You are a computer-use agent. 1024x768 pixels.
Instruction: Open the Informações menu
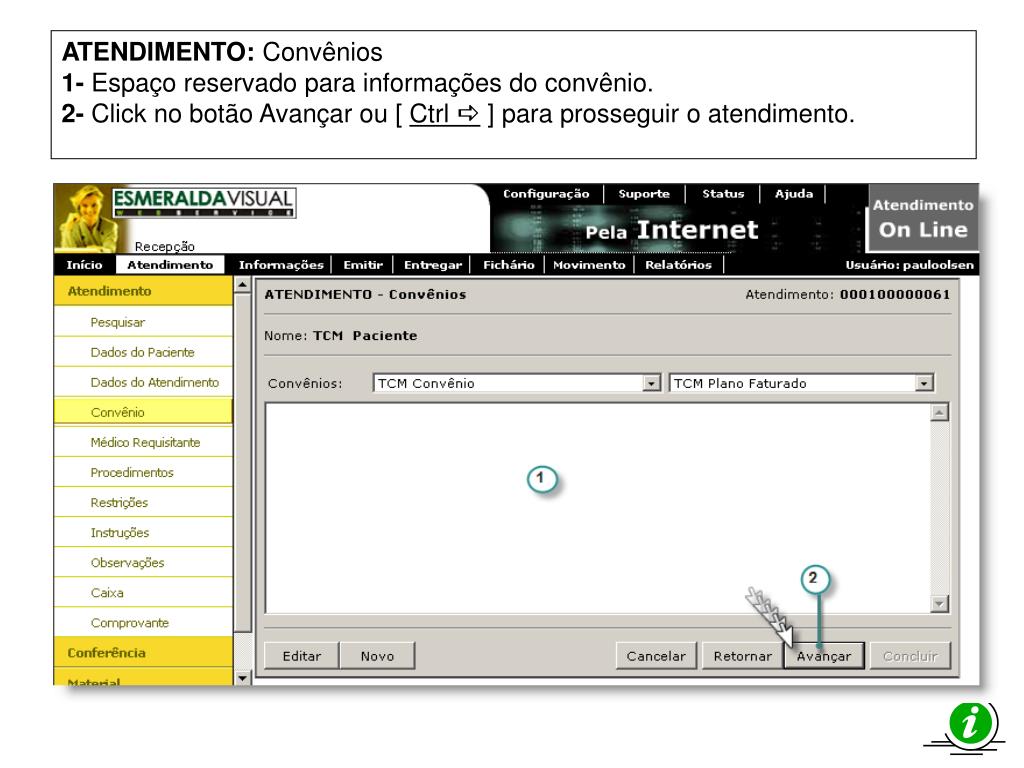pyautogui.click(x=281, y=264)
